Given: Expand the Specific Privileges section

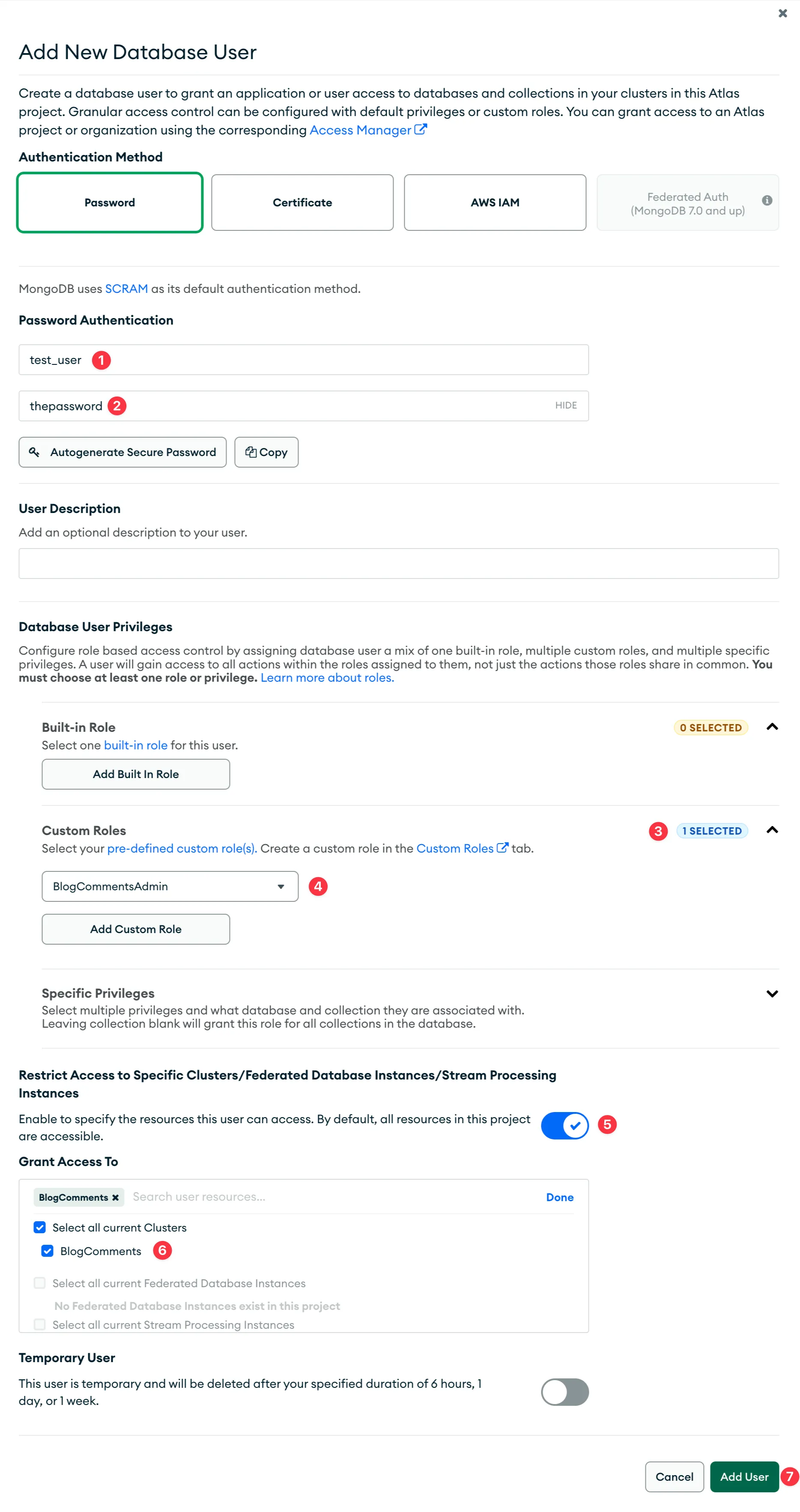Looking at the screenshot, I should (772, 994).
